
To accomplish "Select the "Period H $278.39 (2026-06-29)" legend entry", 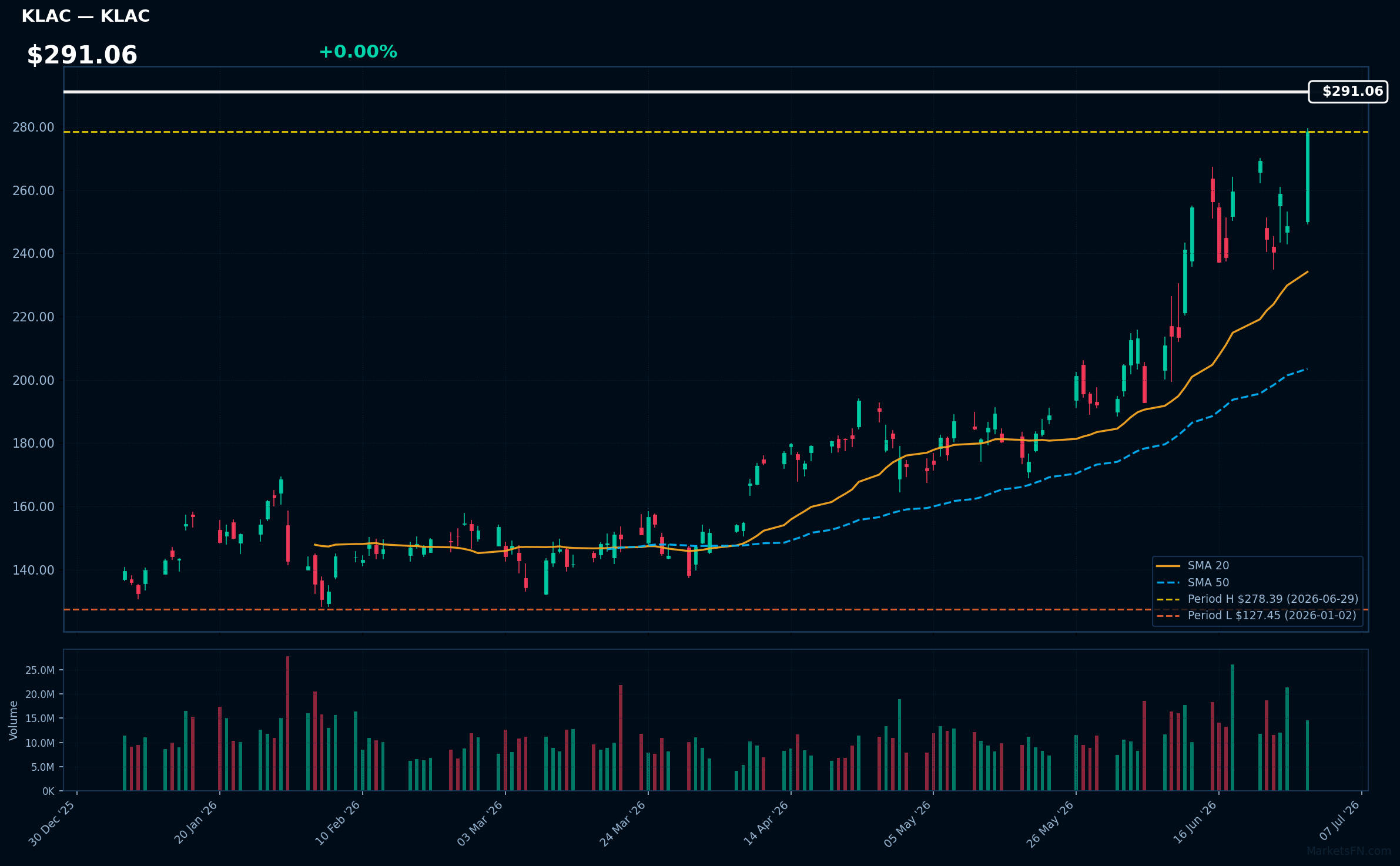I will point(1257,599).
